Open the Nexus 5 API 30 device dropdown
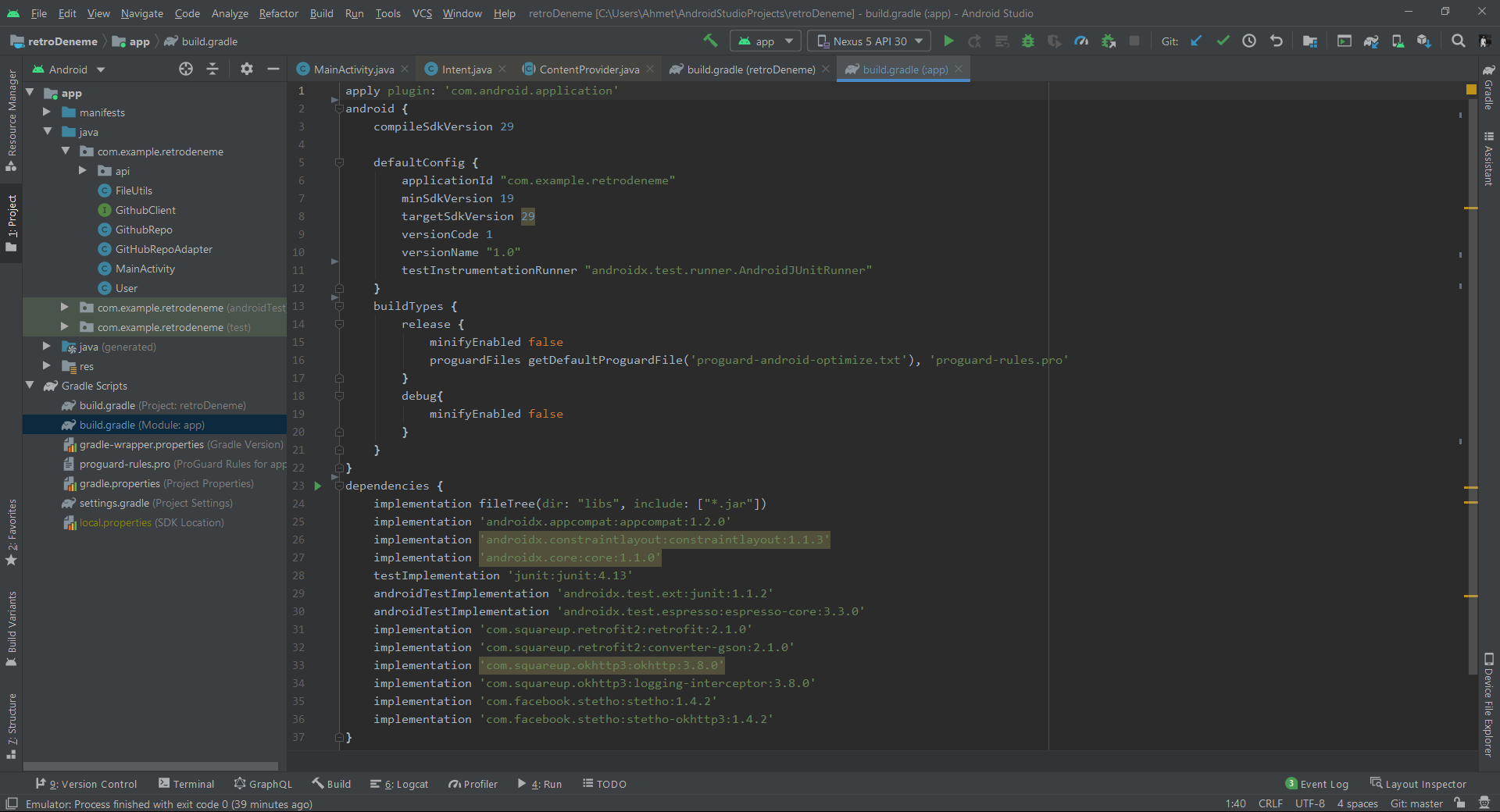Viewport: 1500px width, 812px height. click(x=869, y=41)
